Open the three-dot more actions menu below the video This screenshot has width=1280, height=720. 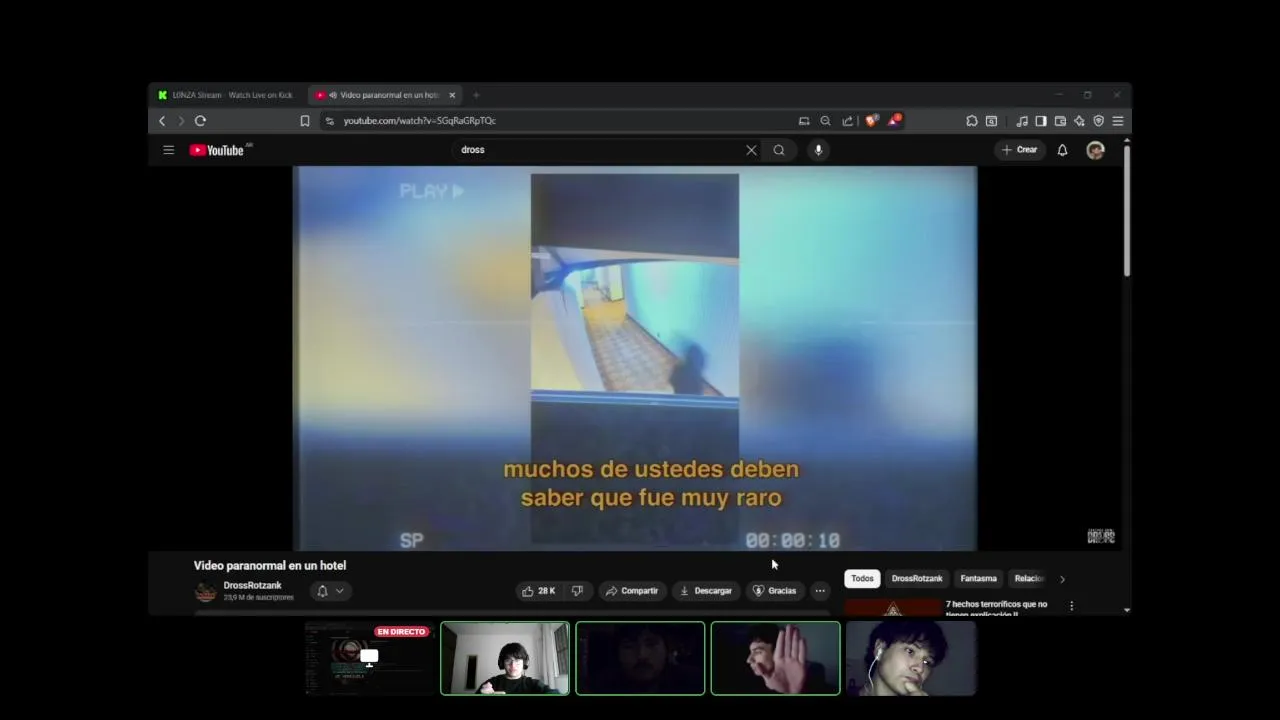pyautogui.click(x=820, y=591)
